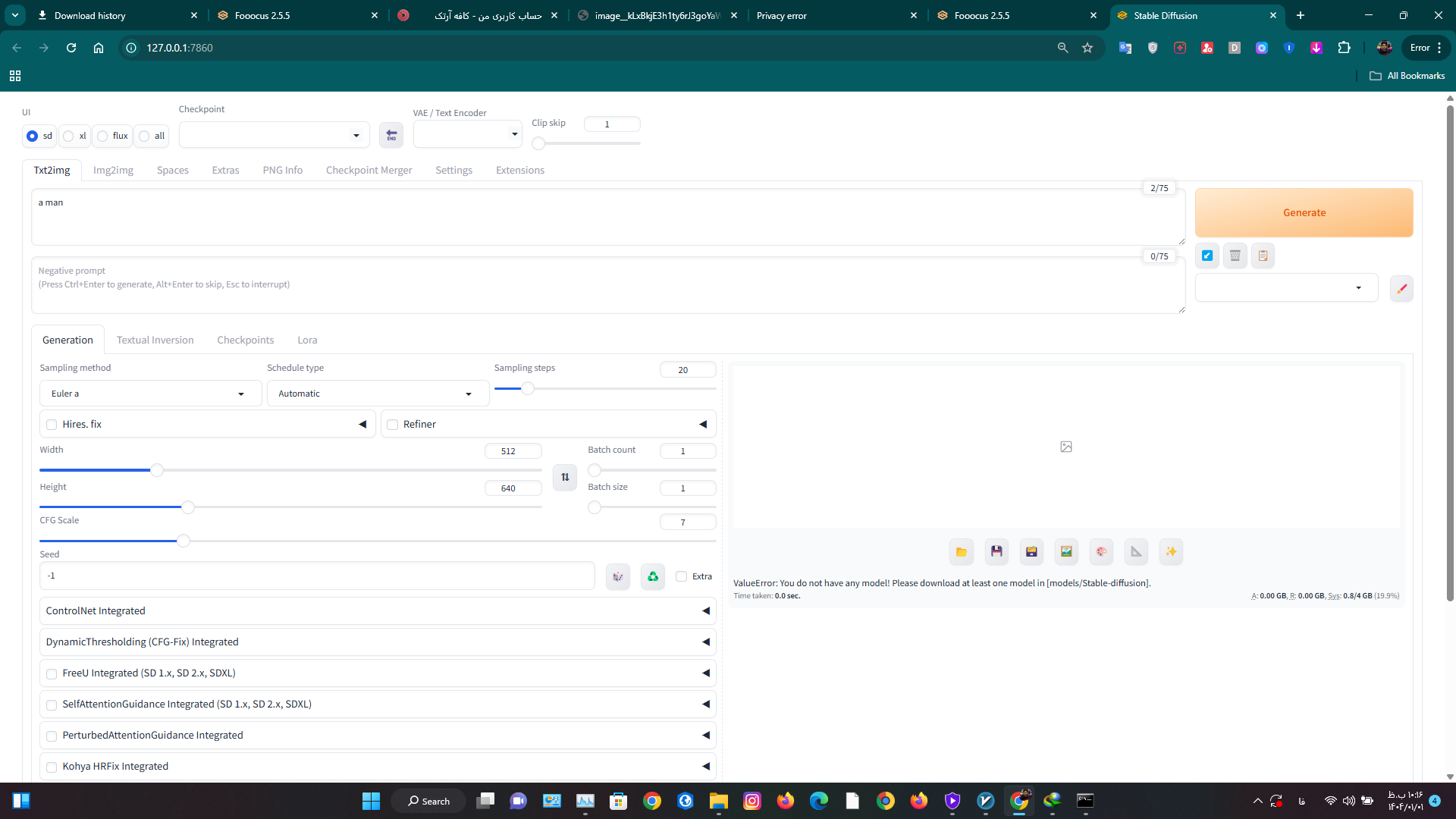The width and height of the screenshot is (1456, 819).
Task: Open the images output folder icon
Action: (961, 551)
